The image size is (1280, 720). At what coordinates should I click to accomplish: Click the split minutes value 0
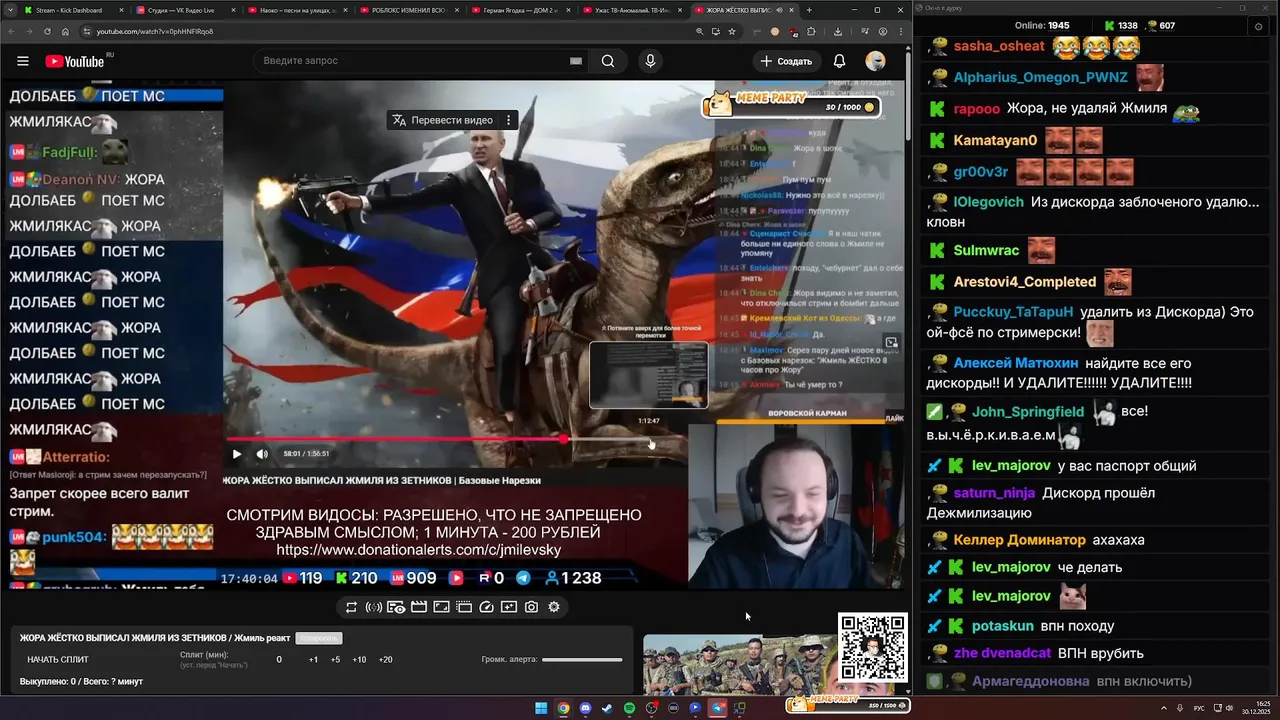279,660
